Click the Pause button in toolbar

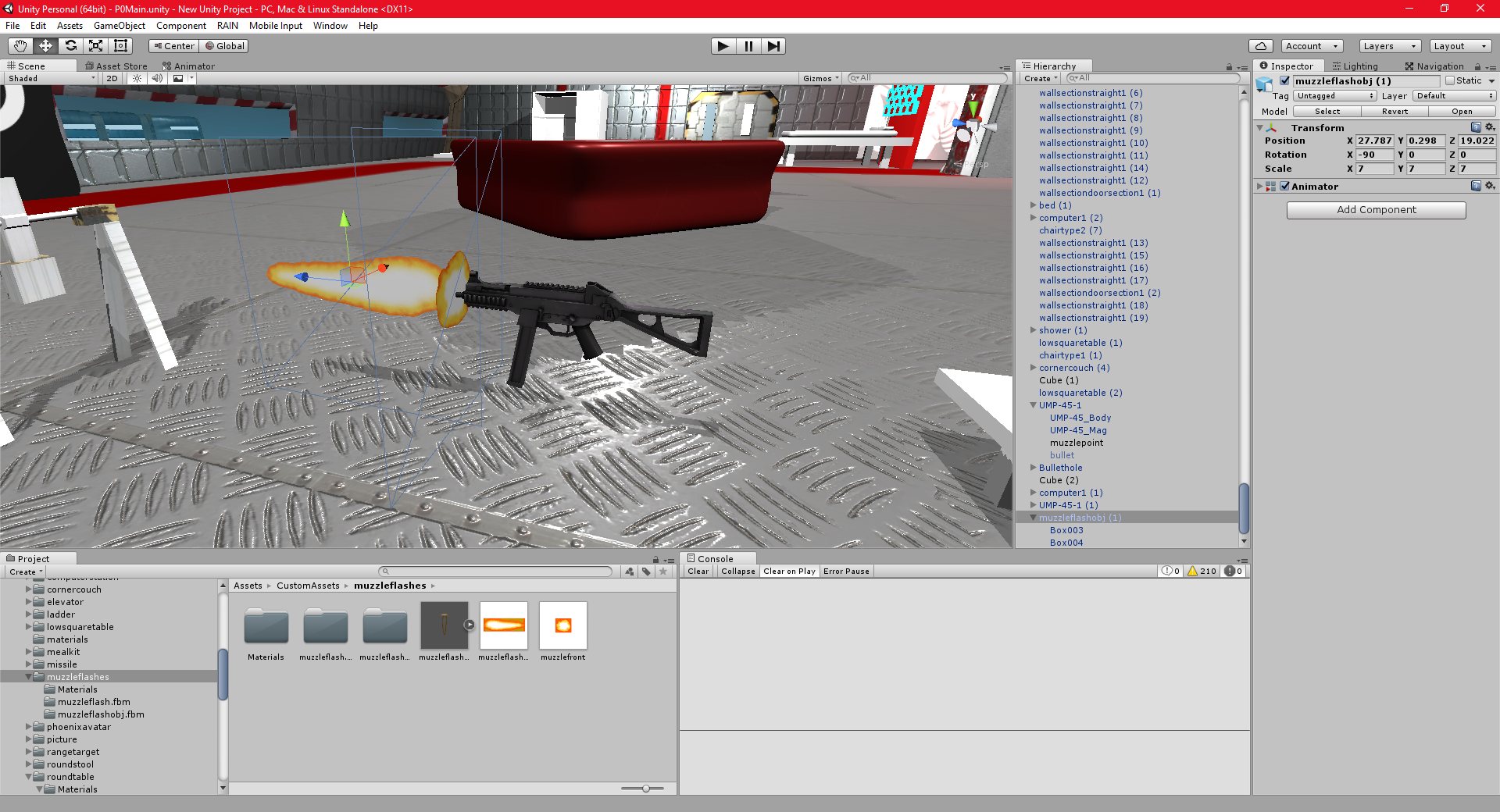(x=748, y=46)
